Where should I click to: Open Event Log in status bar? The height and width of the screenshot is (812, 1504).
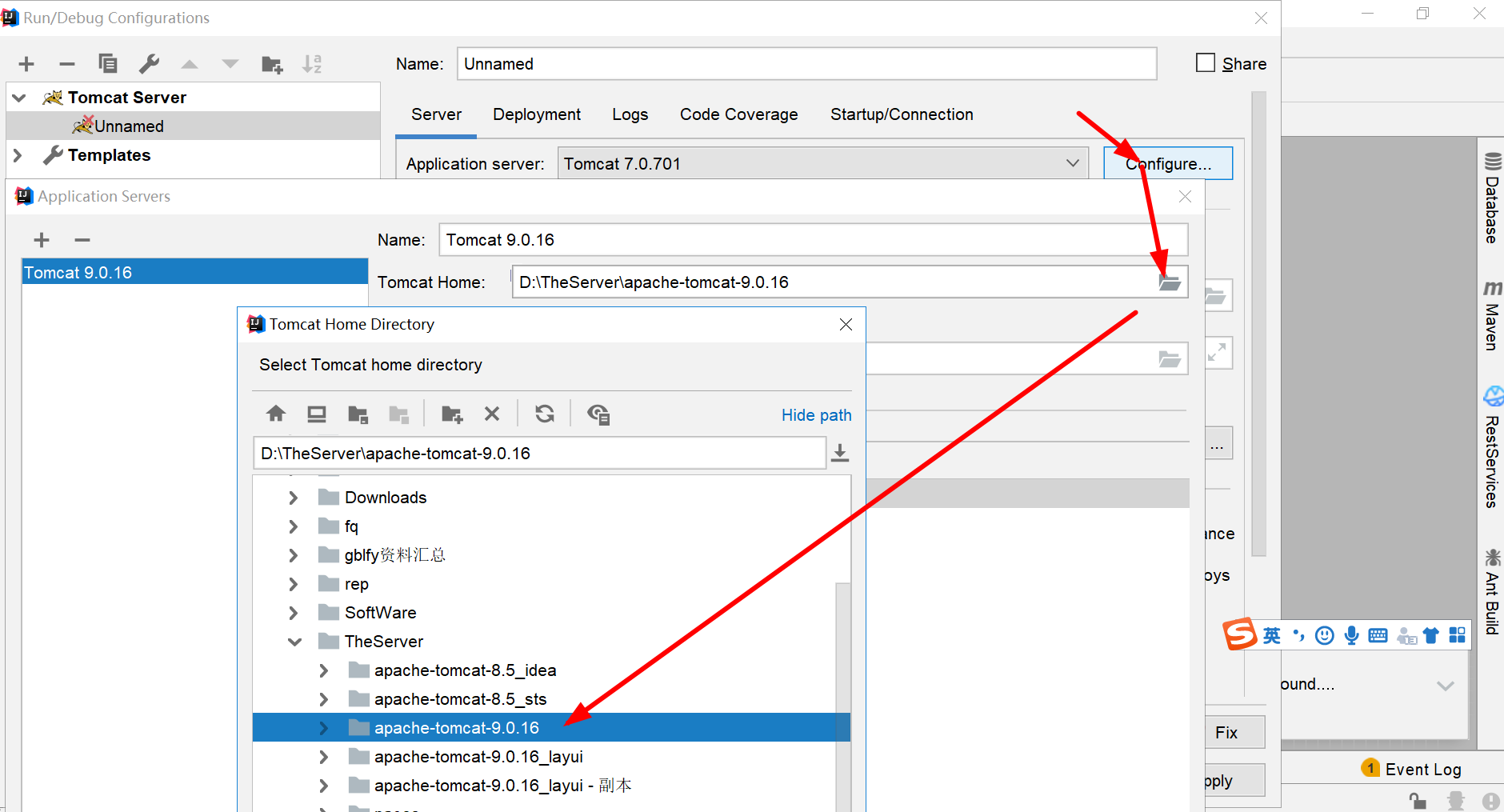[x=1411, y=769]
